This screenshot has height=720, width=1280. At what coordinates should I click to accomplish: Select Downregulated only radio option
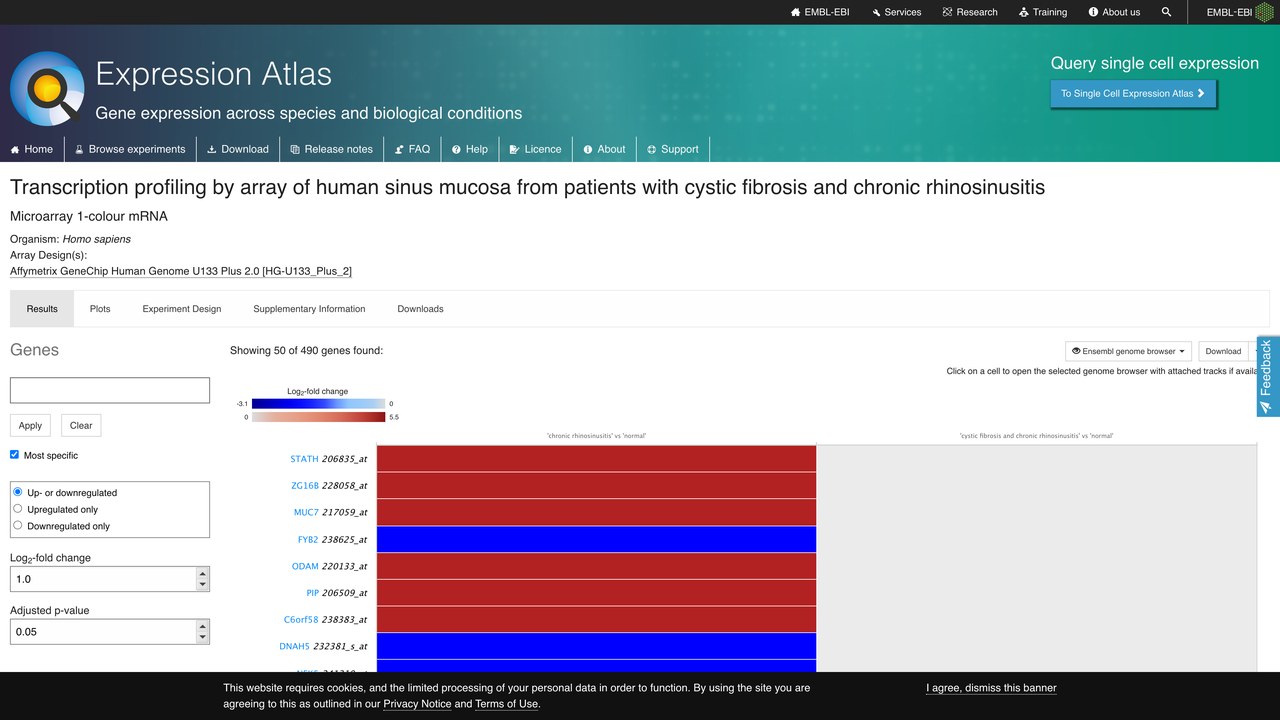click(x=18, y=525)
